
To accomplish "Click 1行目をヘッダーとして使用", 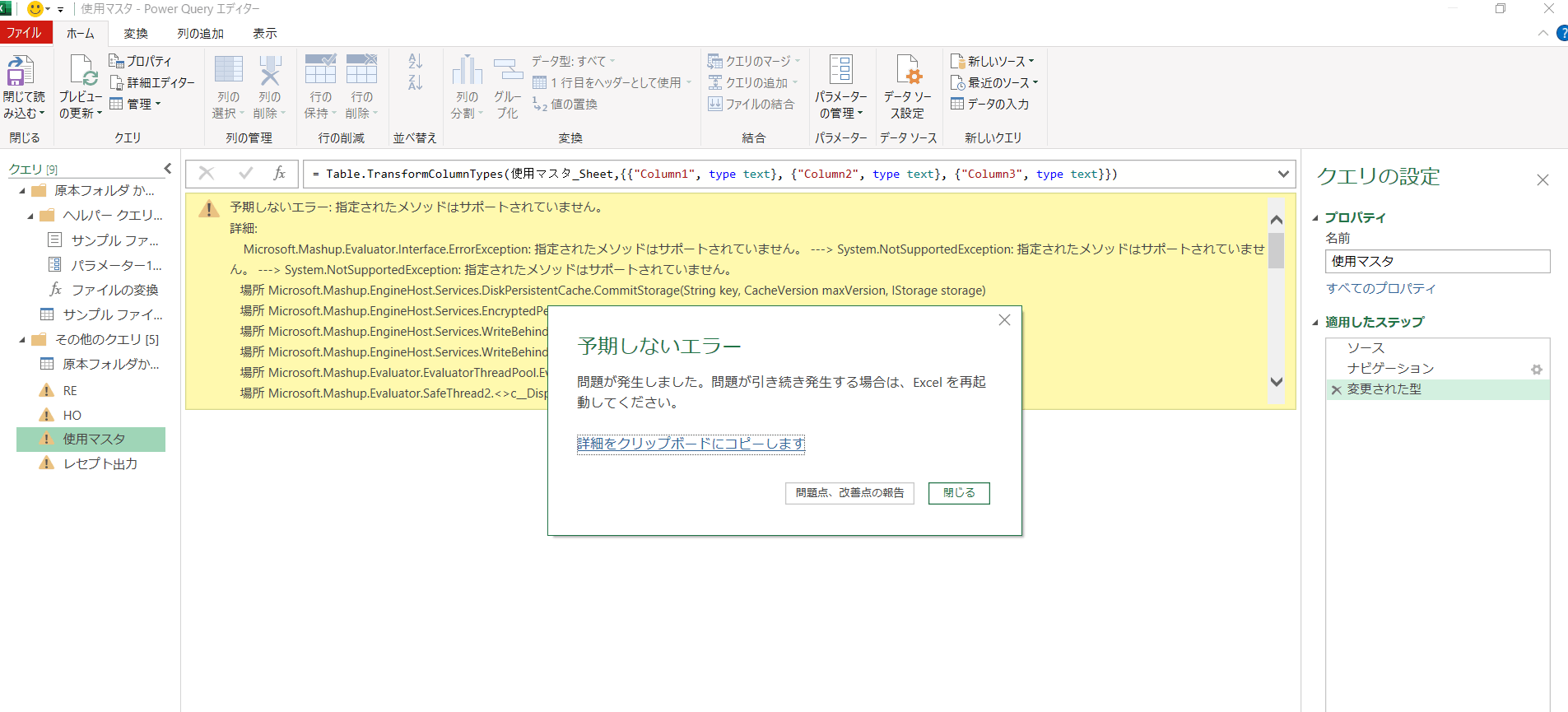I will pos(612,82).
